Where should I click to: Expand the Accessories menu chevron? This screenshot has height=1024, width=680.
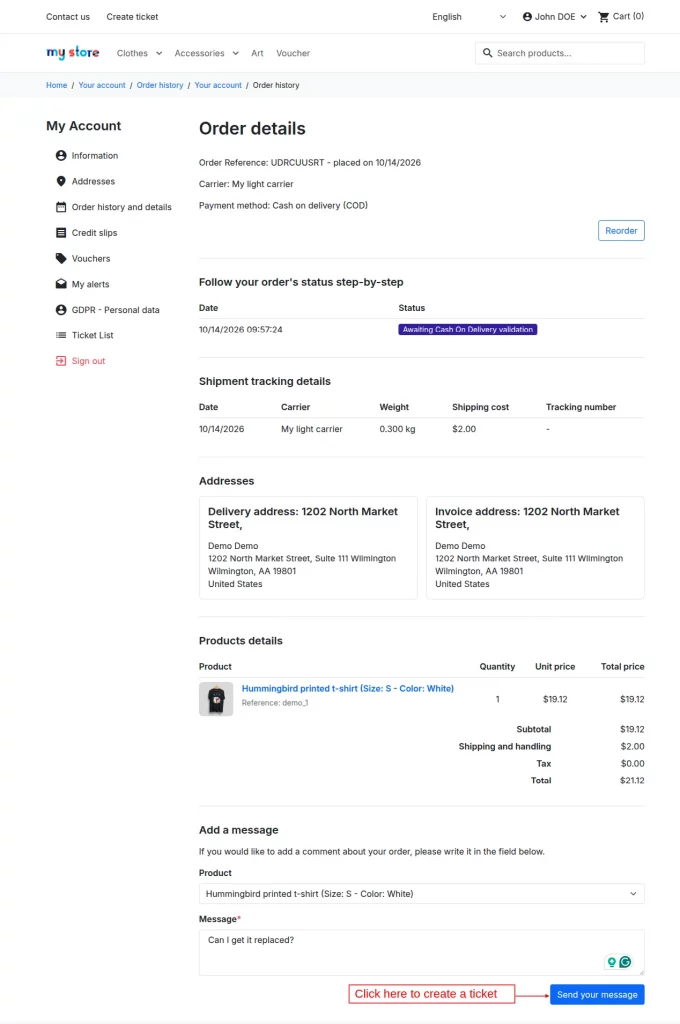pos(235,54)
